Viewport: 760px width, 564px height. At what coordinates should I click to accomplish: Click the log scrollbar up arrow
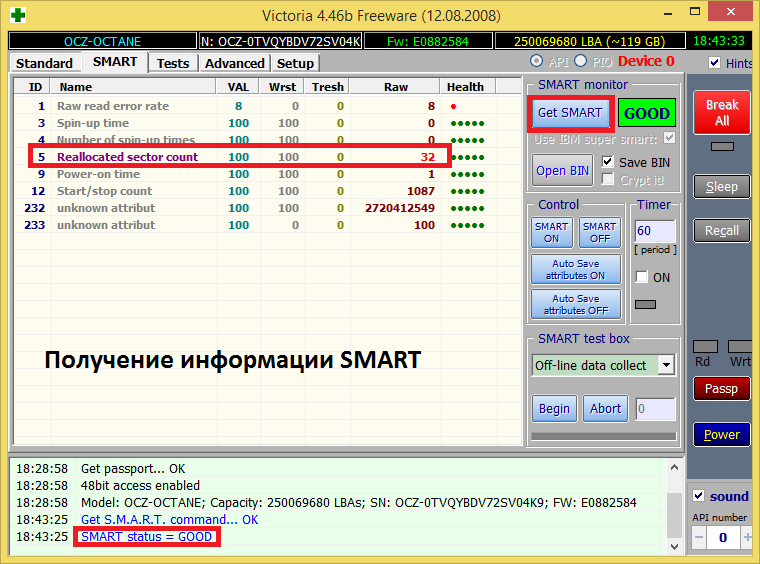(674, 468)
